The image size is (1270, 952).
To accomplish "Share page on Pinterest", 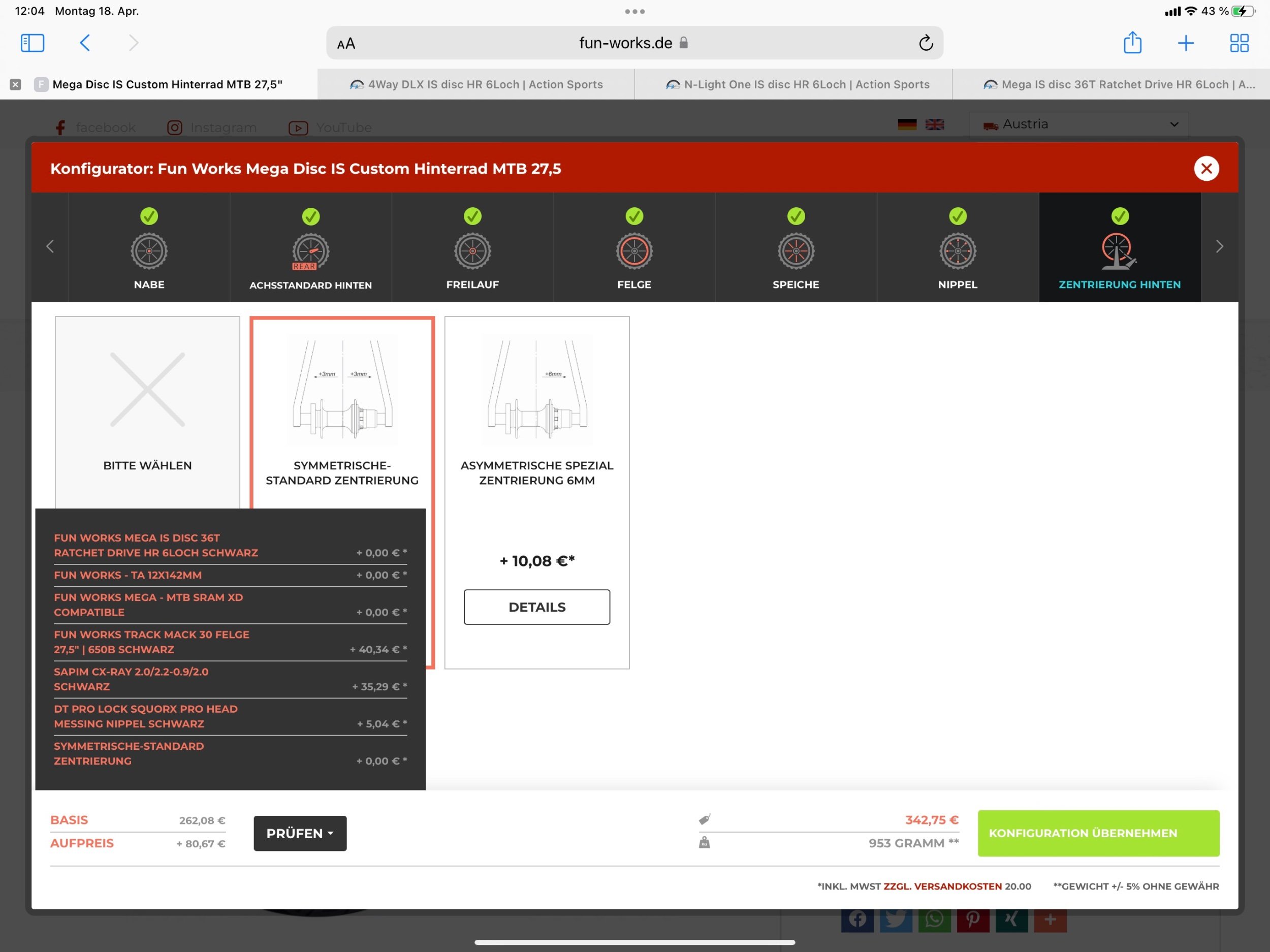I will pyautogui.click(x=973, y=921).
